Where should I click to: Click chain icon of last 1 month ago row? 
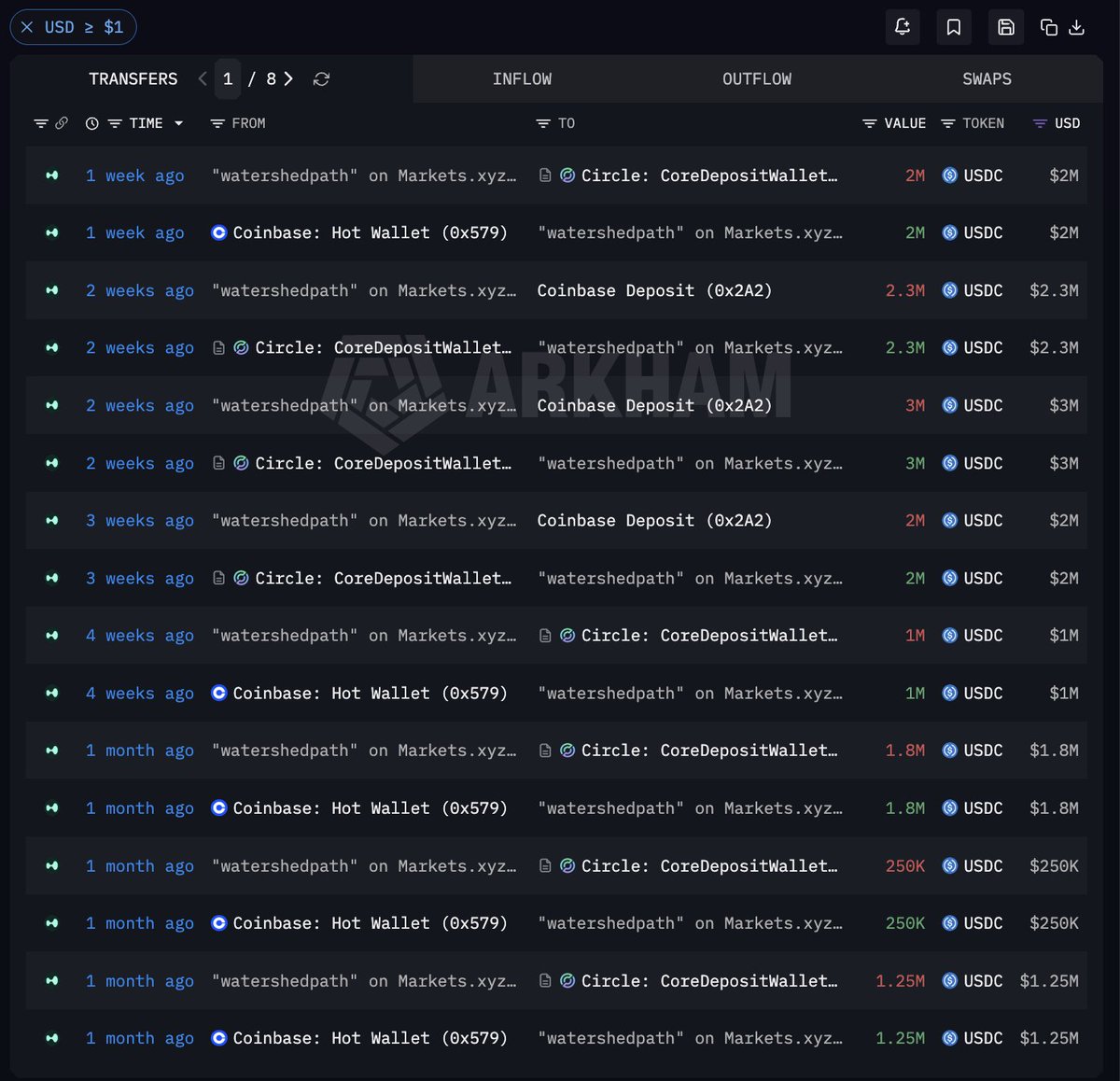coord(52,1038)
